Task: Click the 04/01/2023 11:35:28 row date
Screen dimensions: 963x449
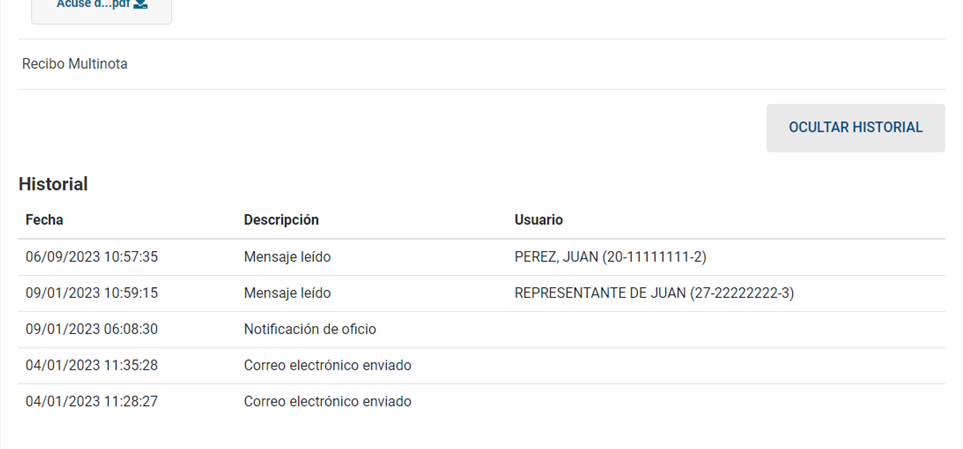Action: [92, 366]
